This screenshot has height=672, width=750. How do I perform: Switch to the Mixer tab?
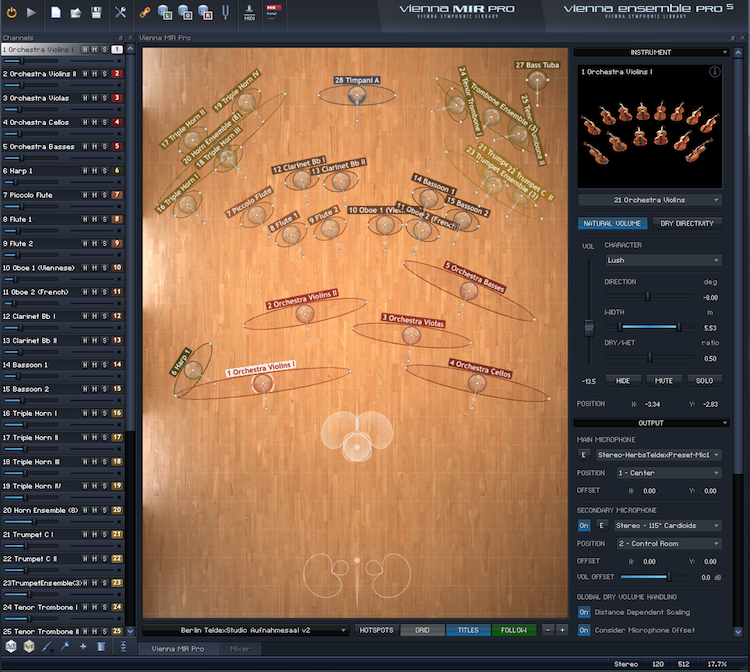point(240,649)
